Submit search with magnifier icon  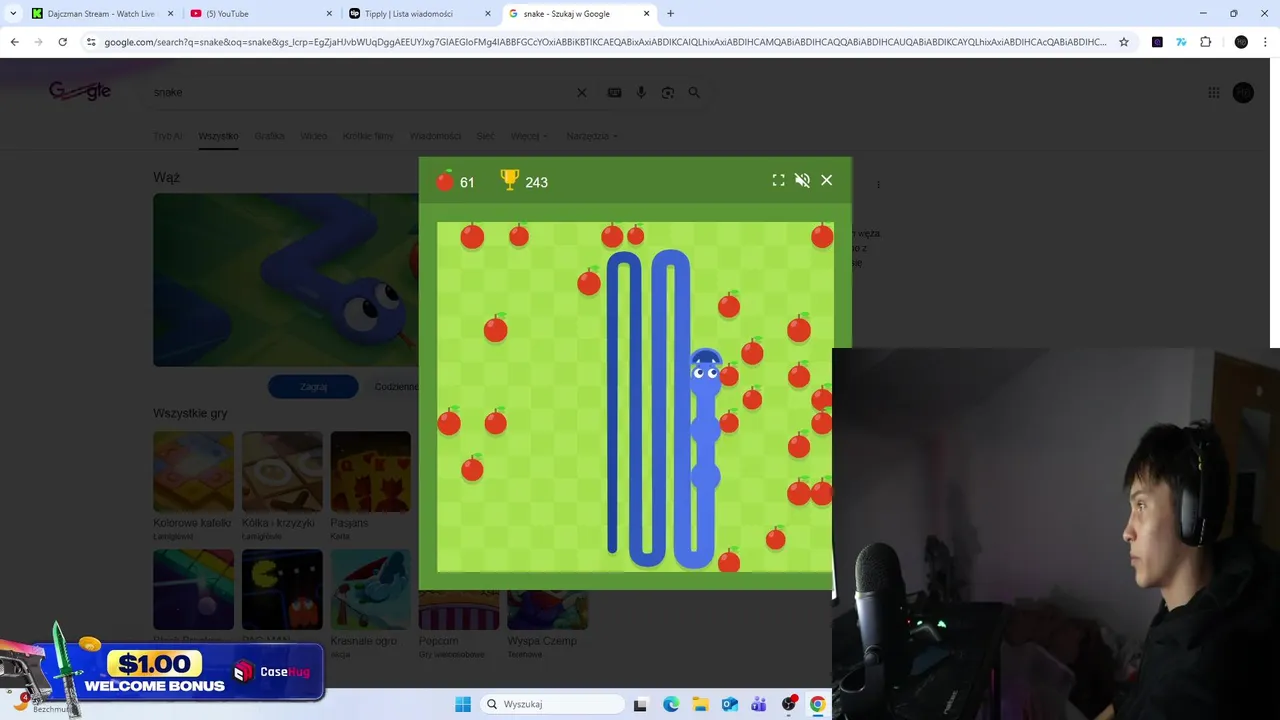point(694,92)
